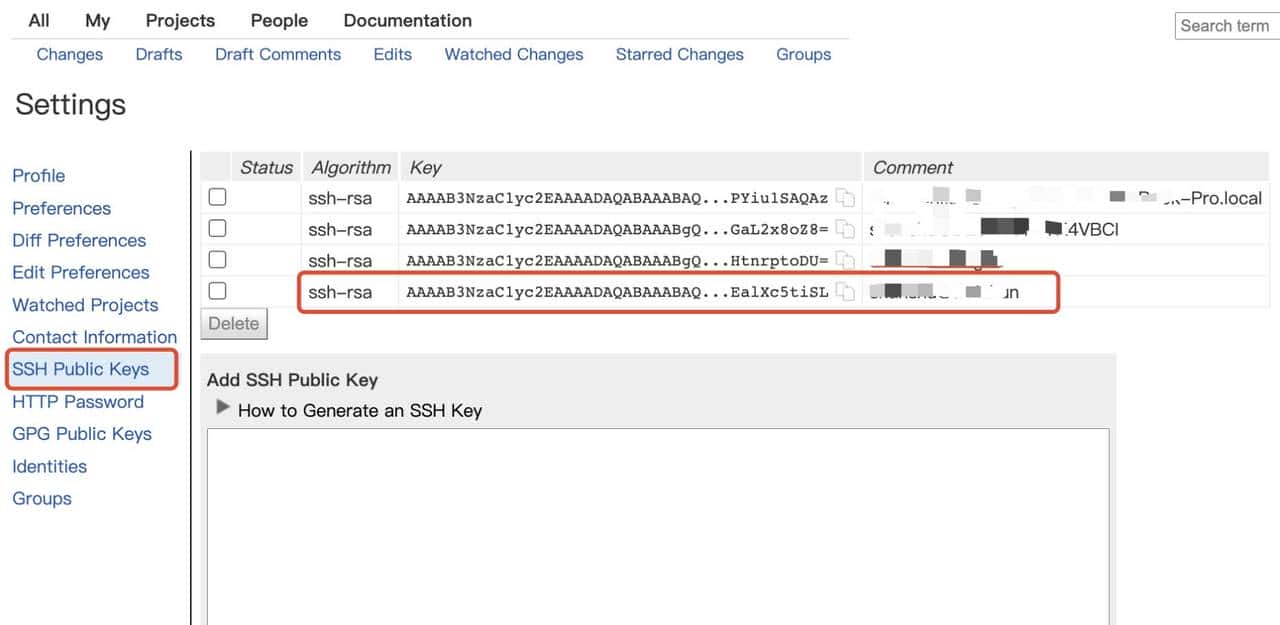Click the Delete button
This screenshot has height=625, width=1280.
click(x=234, y=323)
